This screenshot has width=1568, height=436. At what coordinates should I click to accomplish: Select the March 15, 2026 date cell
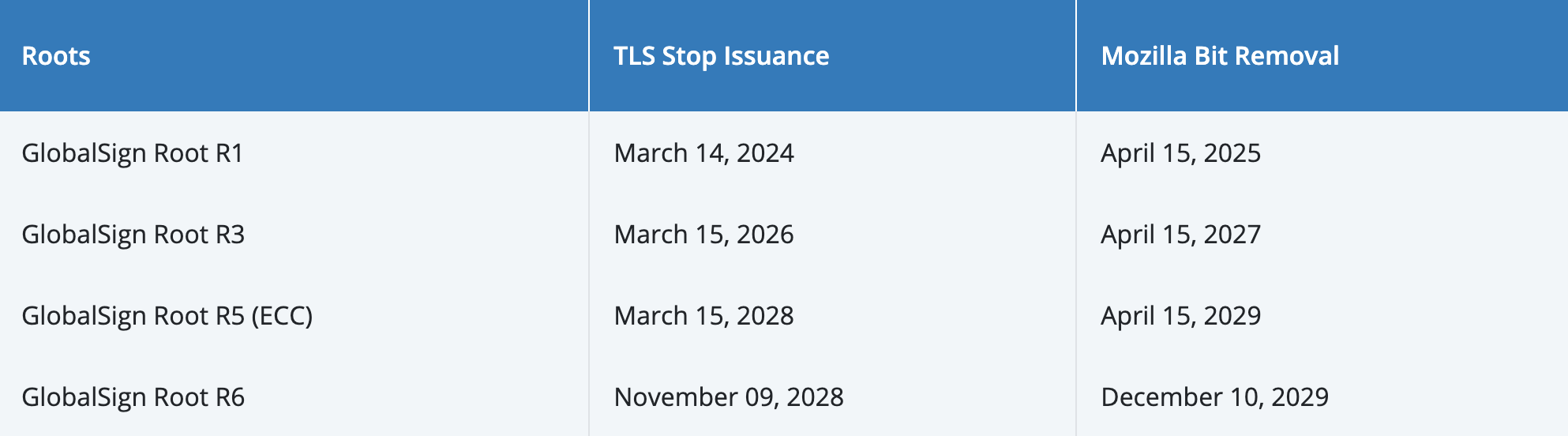pyautogui.click(x=703, y=235)
